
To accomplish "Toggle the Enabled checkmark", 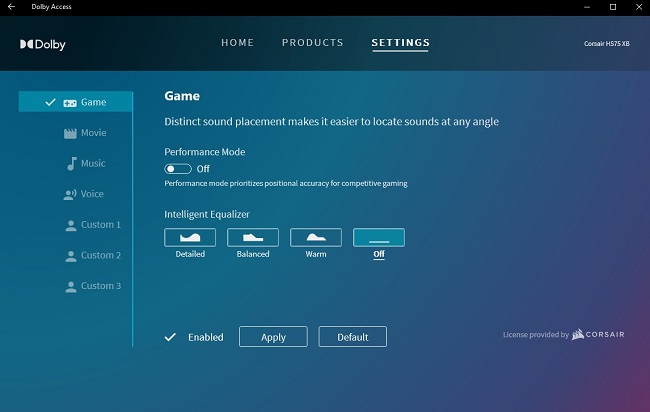I will [170, 337].
